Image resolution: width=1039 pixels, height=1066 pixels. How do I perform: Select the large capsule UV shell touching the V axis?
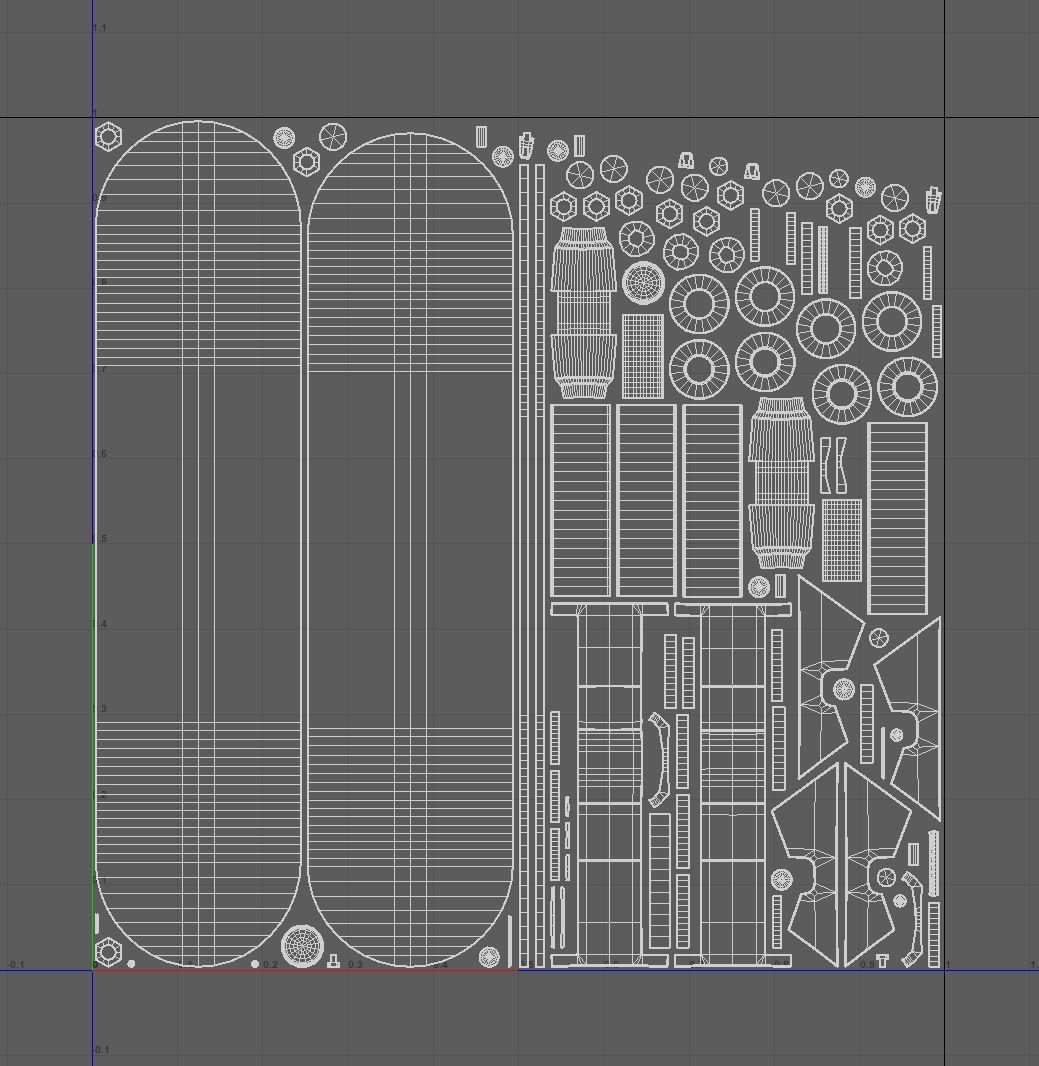click(x=198, y=544)
